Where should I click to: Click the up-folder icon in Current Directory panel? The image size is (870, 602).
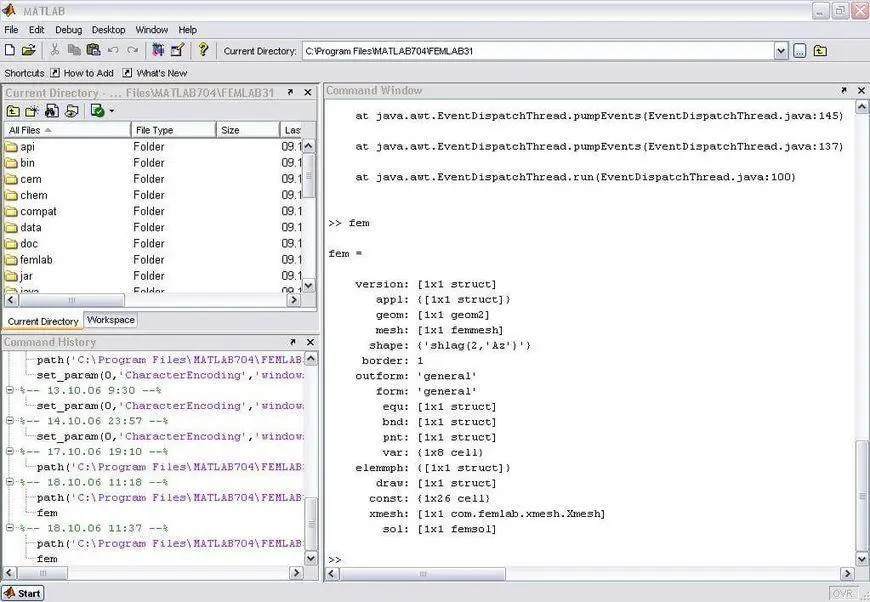coord(13,112)
